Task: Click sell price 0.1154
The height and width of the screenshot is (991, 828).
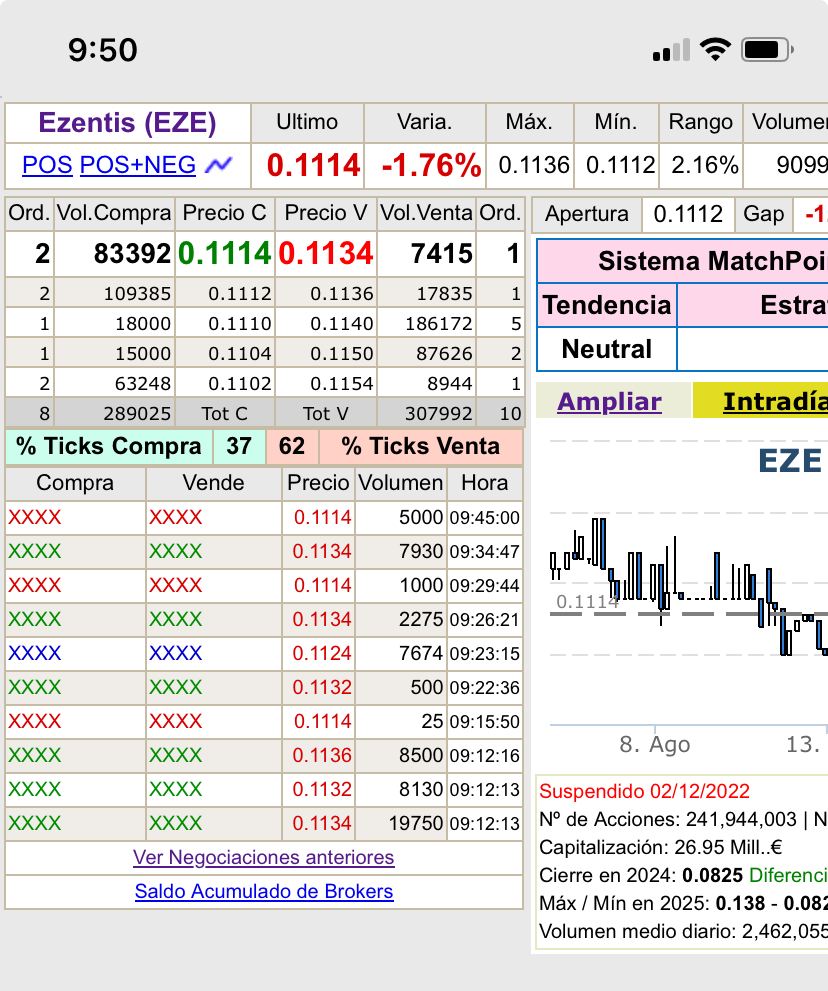Action: point(341,384)
